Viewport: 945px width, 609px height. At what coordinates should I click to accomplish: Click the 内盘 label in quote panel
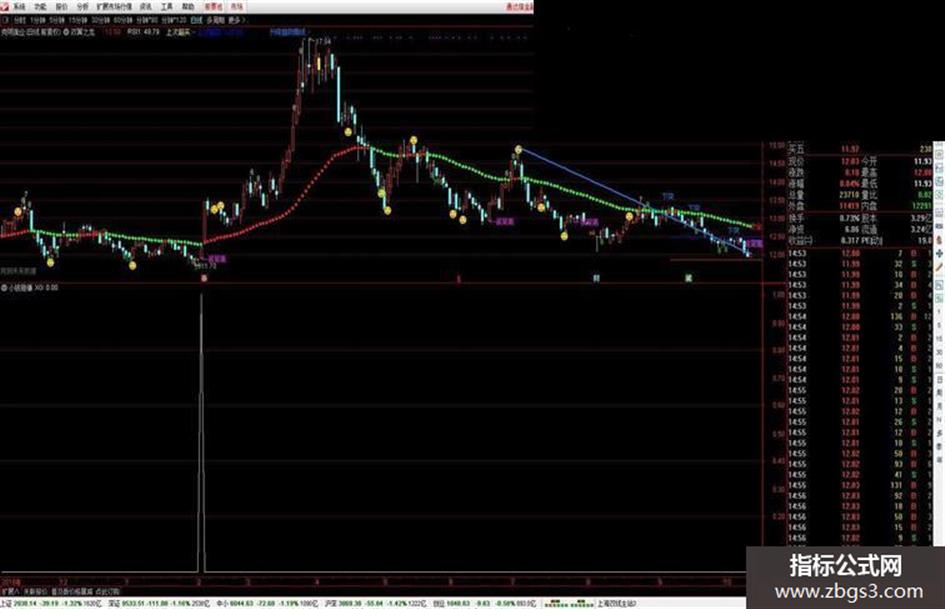869,206
